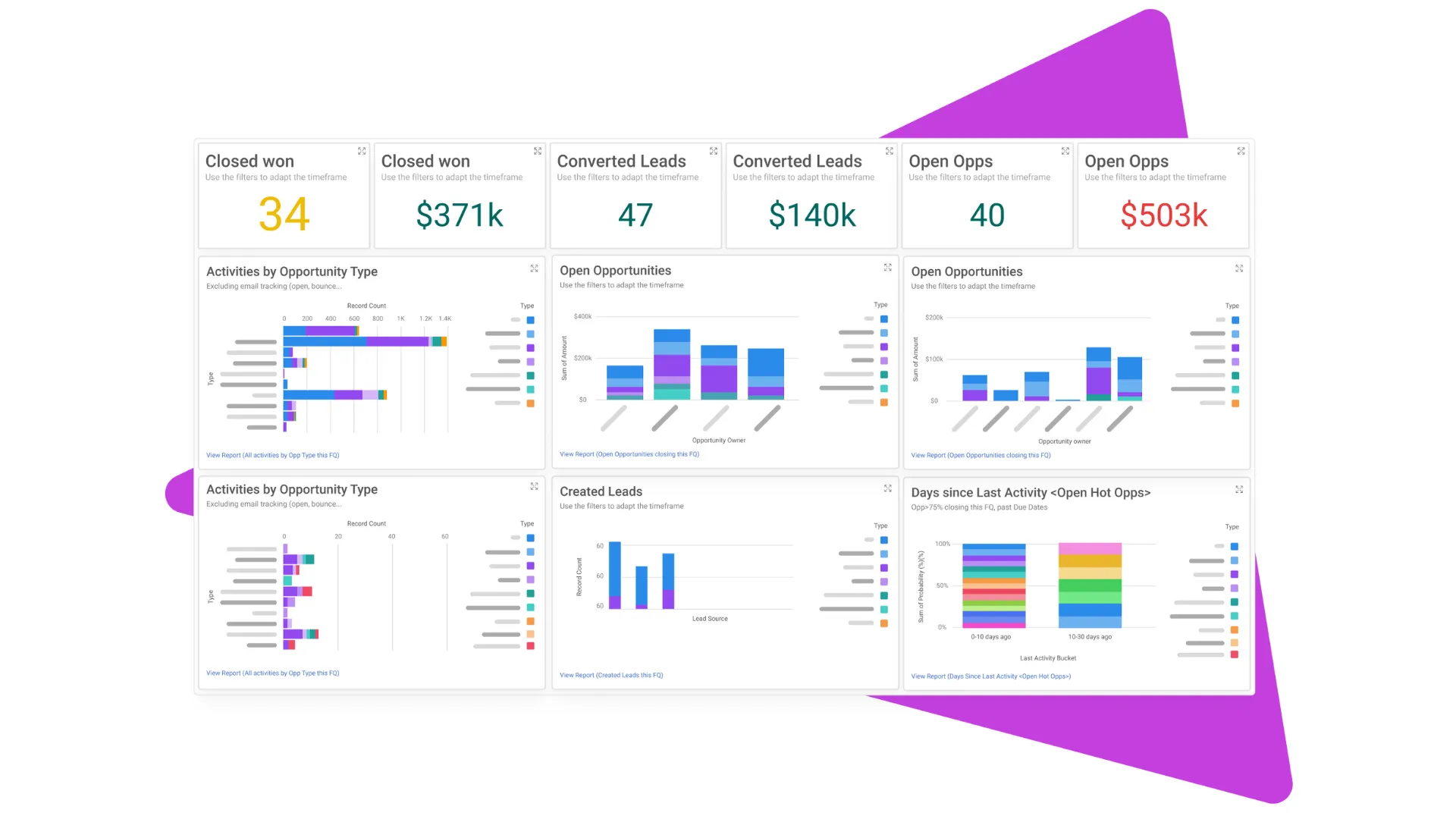The height and width of the screenshot is (819, 1456).
Task: Click the pink top segment of 10-30 days bar
Action: click(x=1090, y=548)
